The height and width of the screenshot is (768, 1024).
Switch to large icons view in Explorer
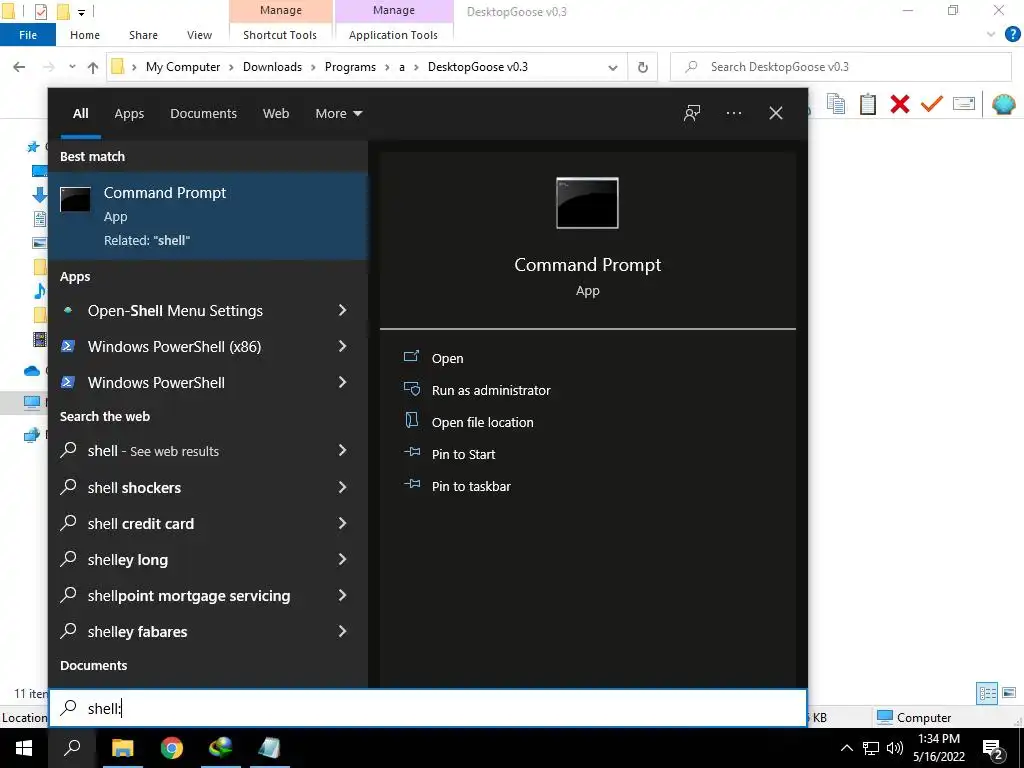pos(1009,693)
